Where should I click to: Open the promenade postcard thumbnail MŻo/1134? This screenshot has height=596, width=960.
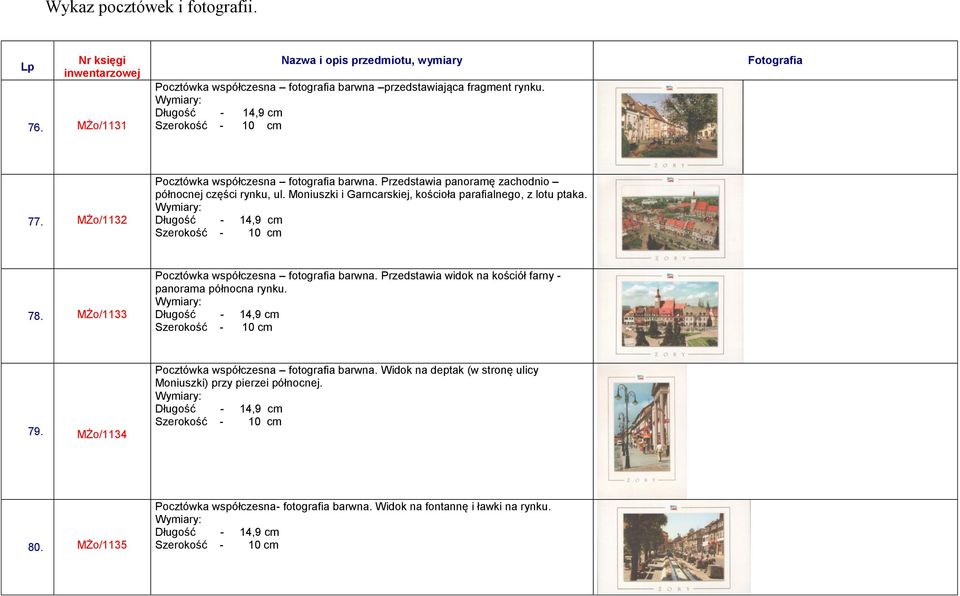coord(642,431)
